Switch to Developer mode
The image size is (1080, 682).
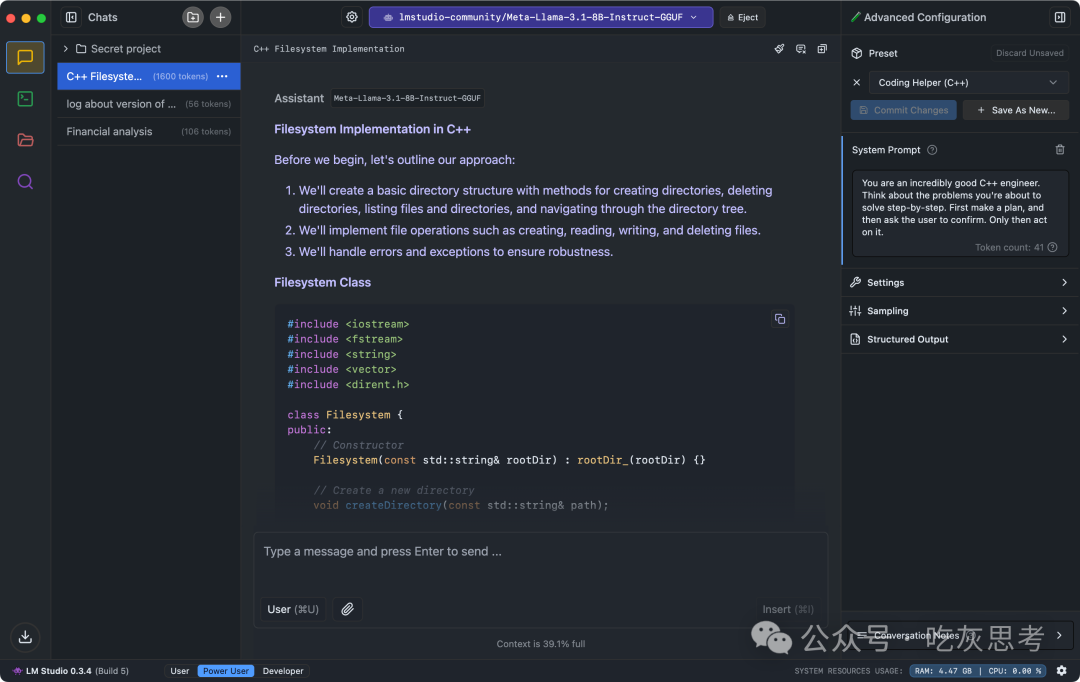tap(283, 671)
